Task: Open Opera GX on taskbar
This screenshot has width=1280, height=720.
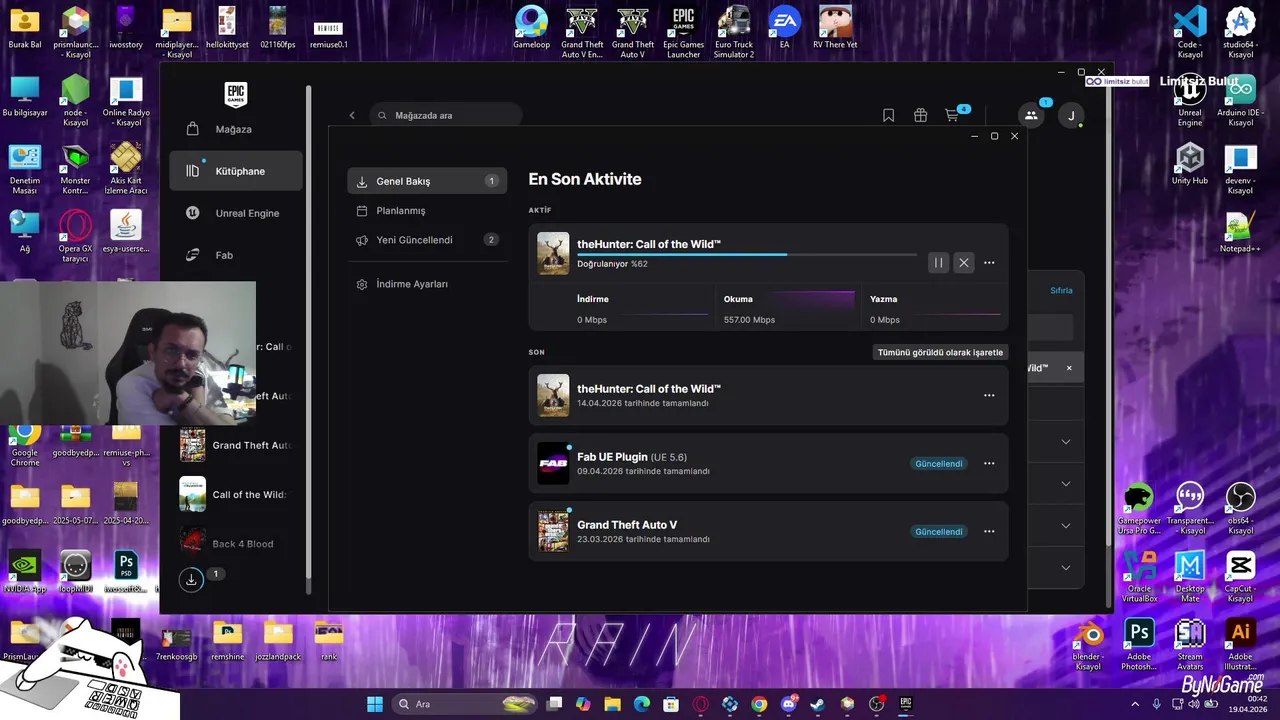Action: tap(701, 704)
